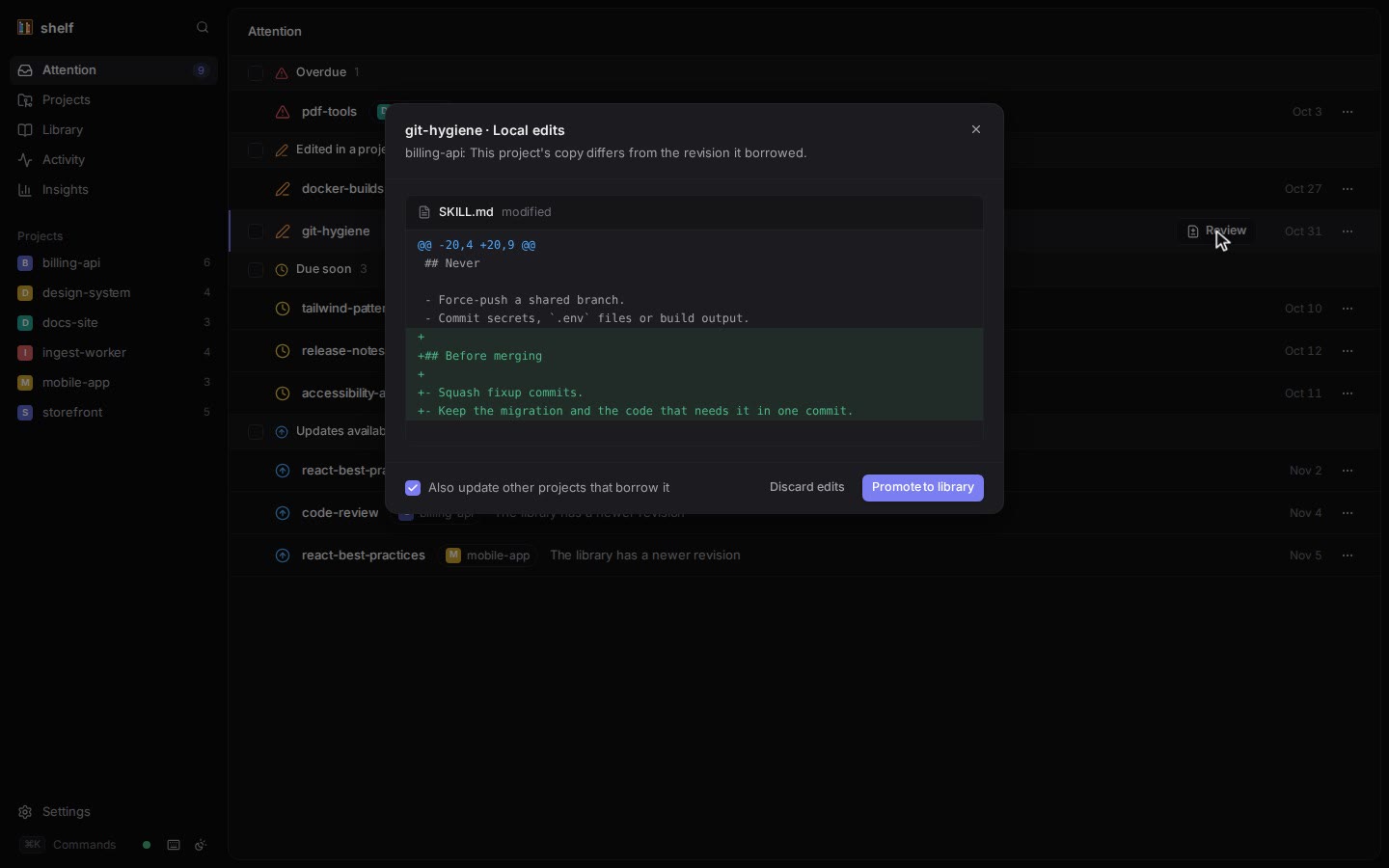Tick the git-hygiene row checkbox
The image size is (1389, 868).
point(256,232)
